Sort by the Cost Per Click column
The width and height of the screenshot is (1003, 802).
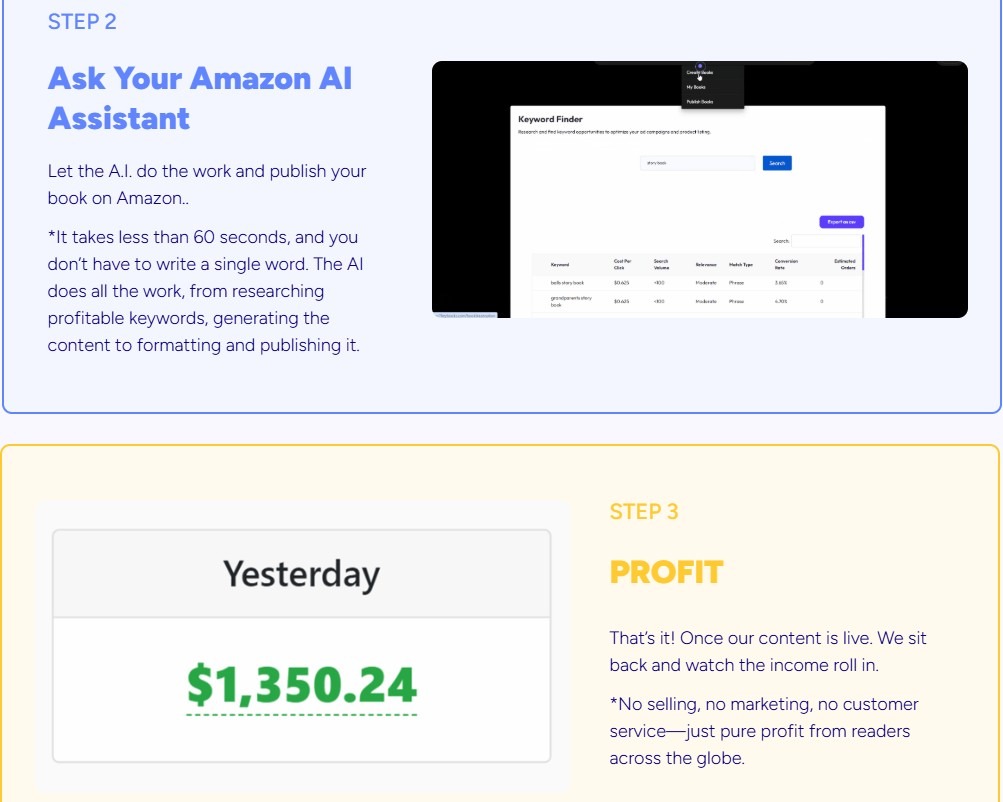coord(622,265)
